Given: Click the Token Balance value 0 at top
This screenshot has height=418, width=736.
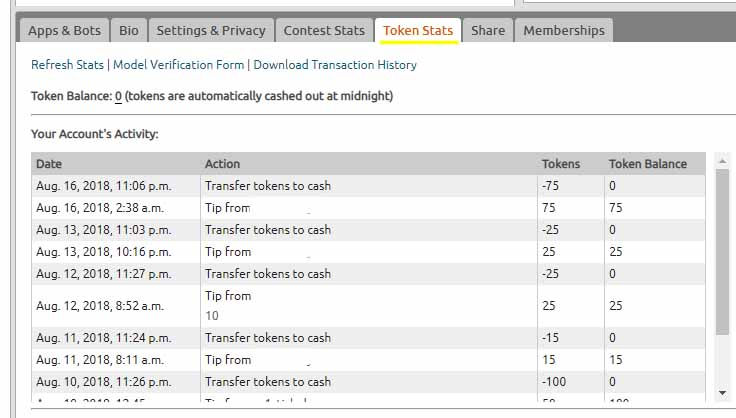Looking at the screenshot, I should coord(118,96).
